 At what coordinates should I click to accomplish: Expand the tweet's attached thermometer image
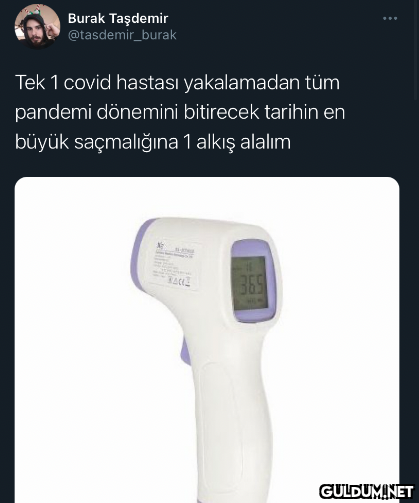(207, 340)
